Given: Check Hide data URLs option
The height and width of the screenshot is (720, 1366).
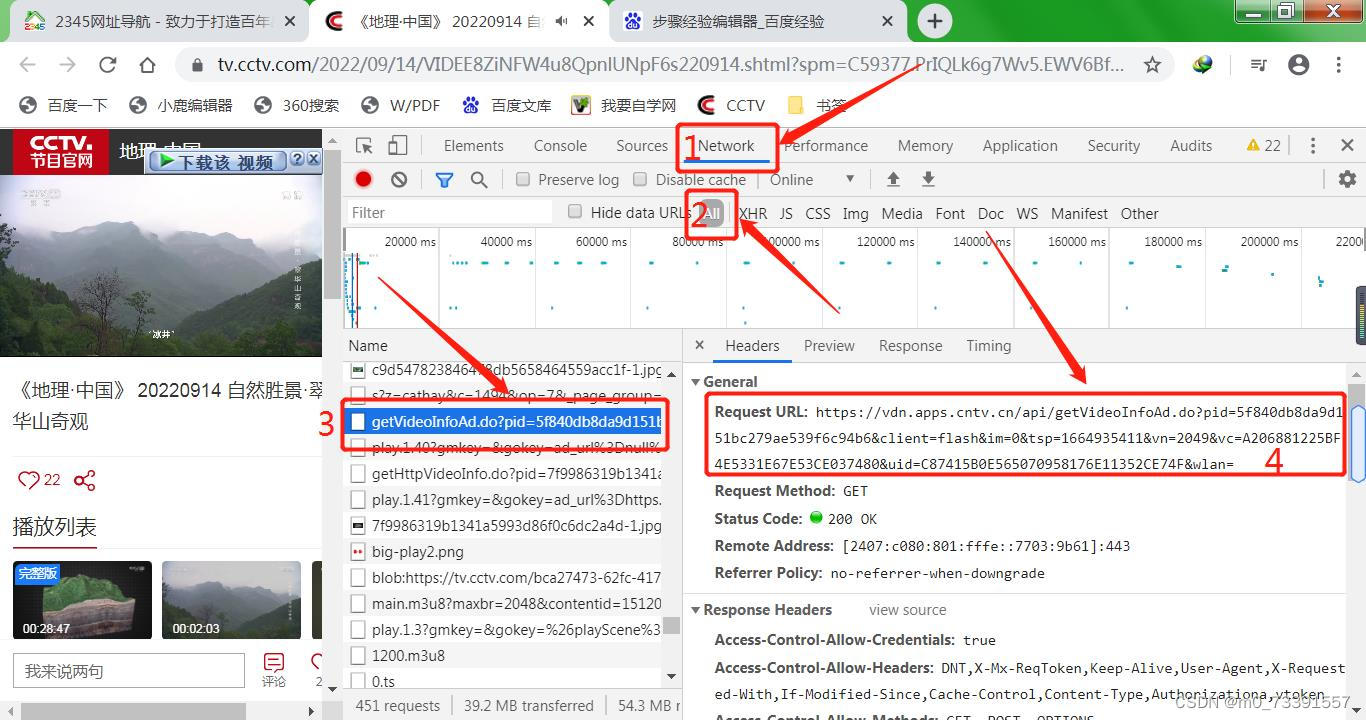Looking at the screenshot, I should (575, 212).
